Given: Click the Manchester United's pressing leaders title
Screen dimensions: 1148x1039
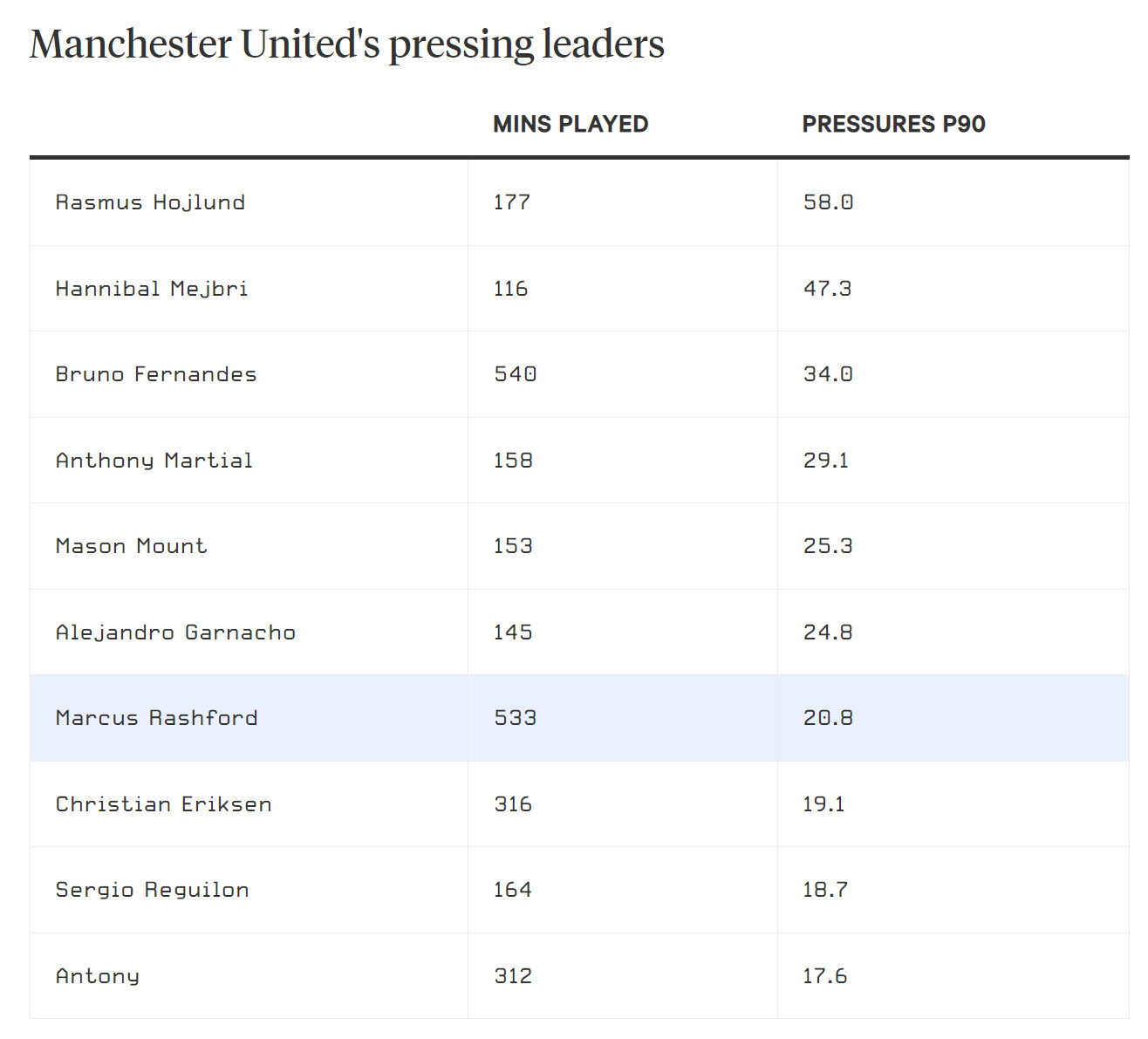Looking at the screenshot, I should [x=347, y=44].
